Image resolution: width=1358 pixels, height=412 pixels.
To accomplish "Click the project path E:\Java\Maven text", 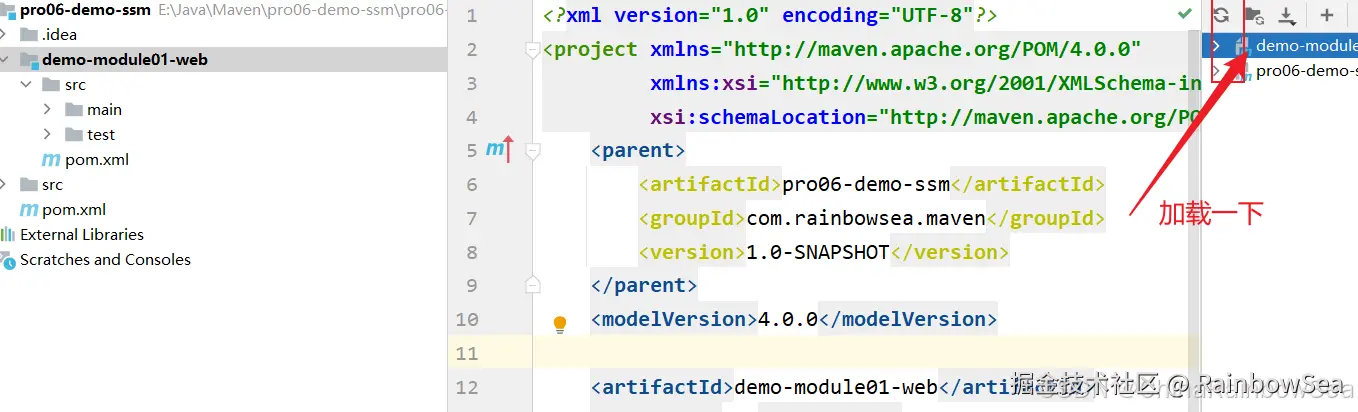I will click(x=301, y=10).
